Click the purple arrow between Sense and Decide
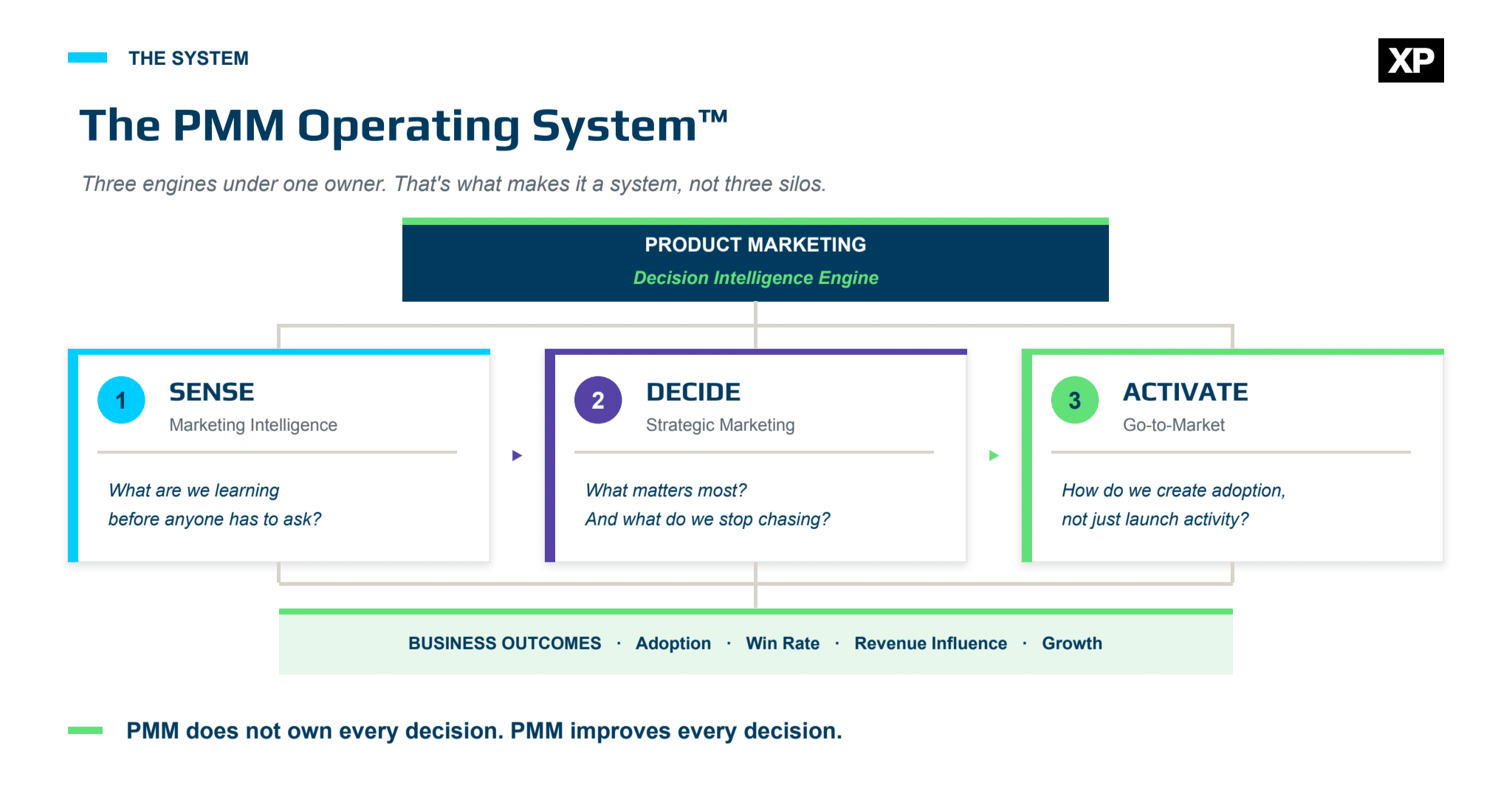1512x791 pixels. [517, 455]
